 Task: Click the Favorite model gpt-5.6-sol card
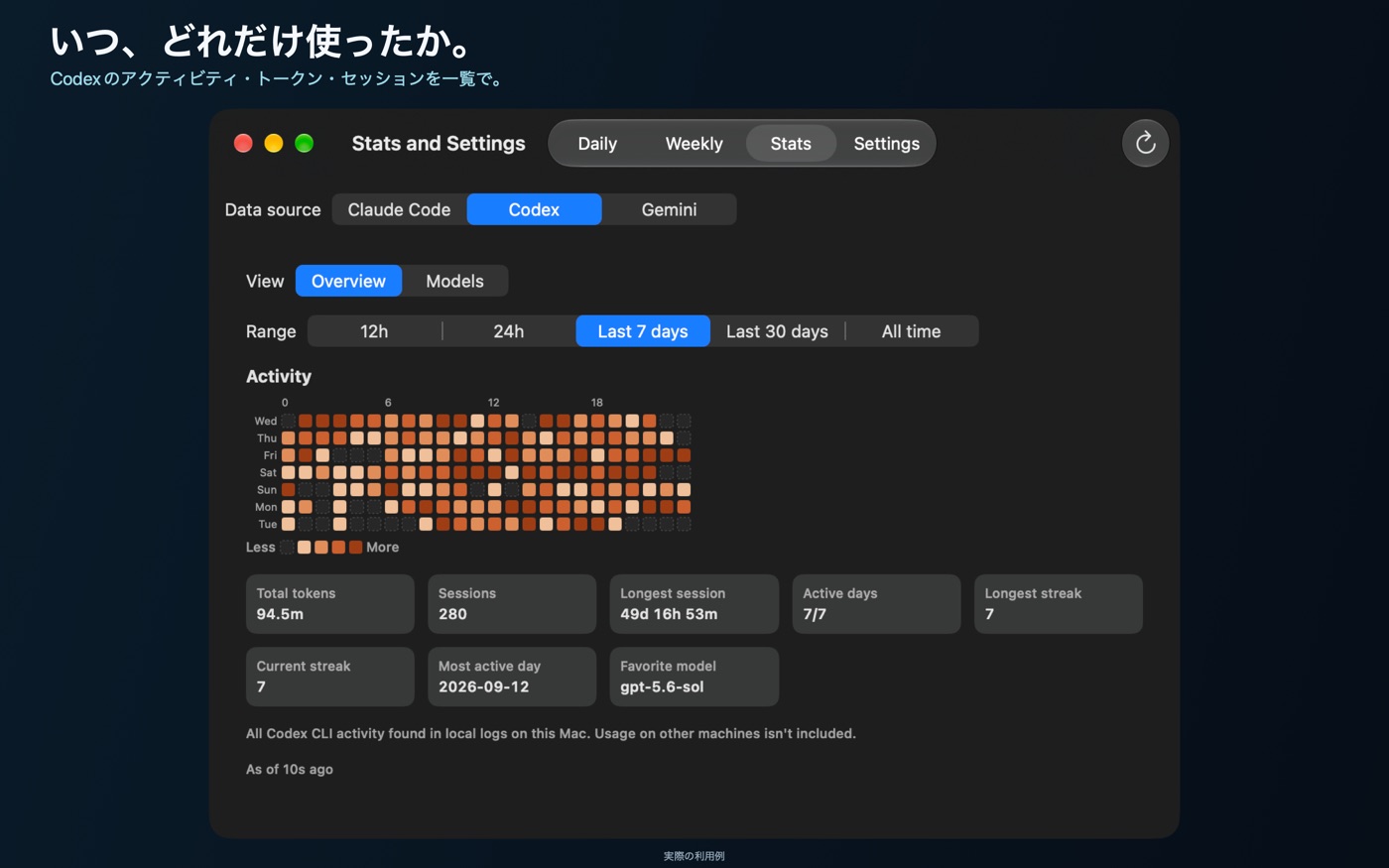click(694, 677)
